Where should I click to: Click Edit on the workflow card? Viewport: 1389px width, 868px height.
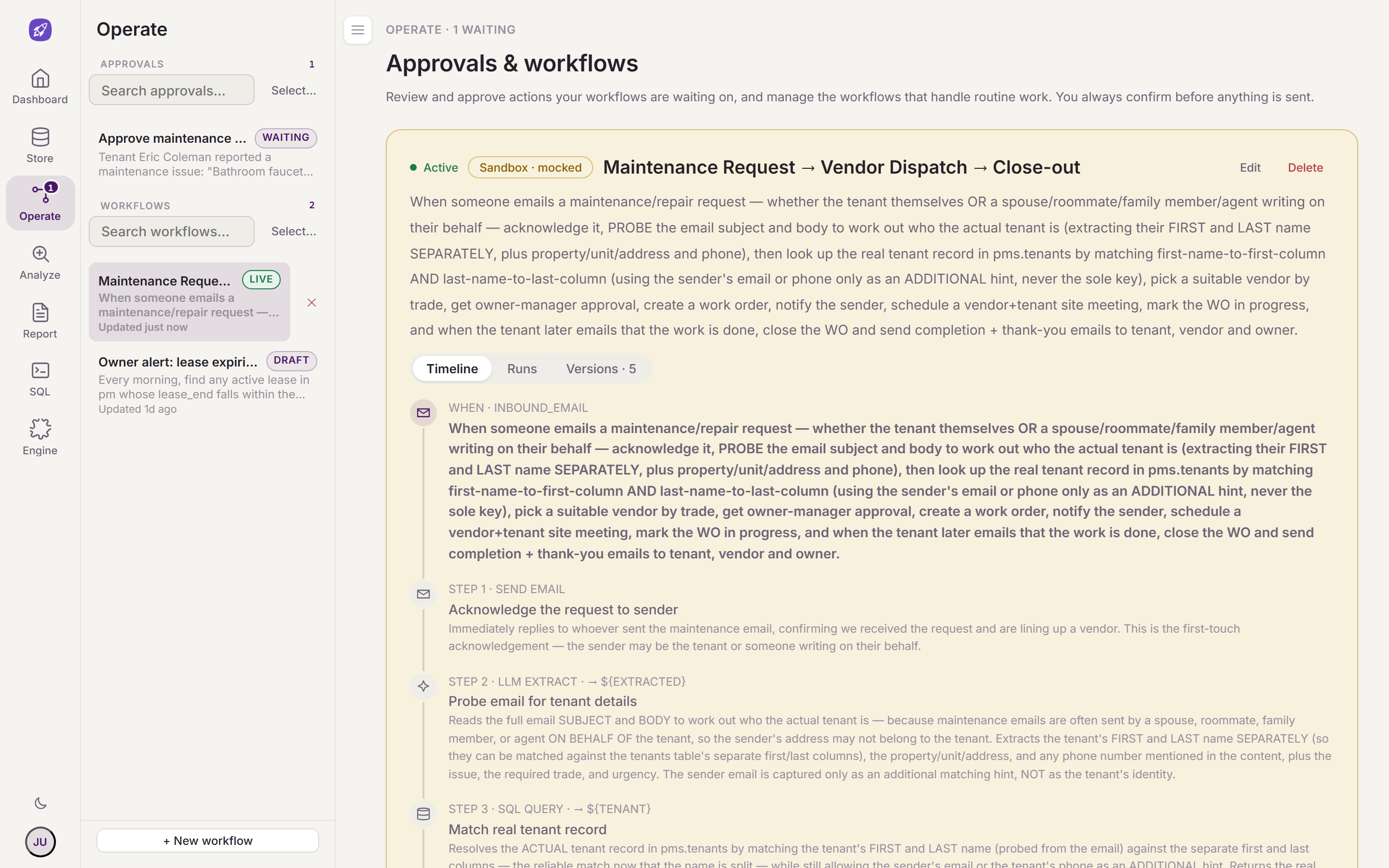pyautogui.click(x=1250, y=168)
